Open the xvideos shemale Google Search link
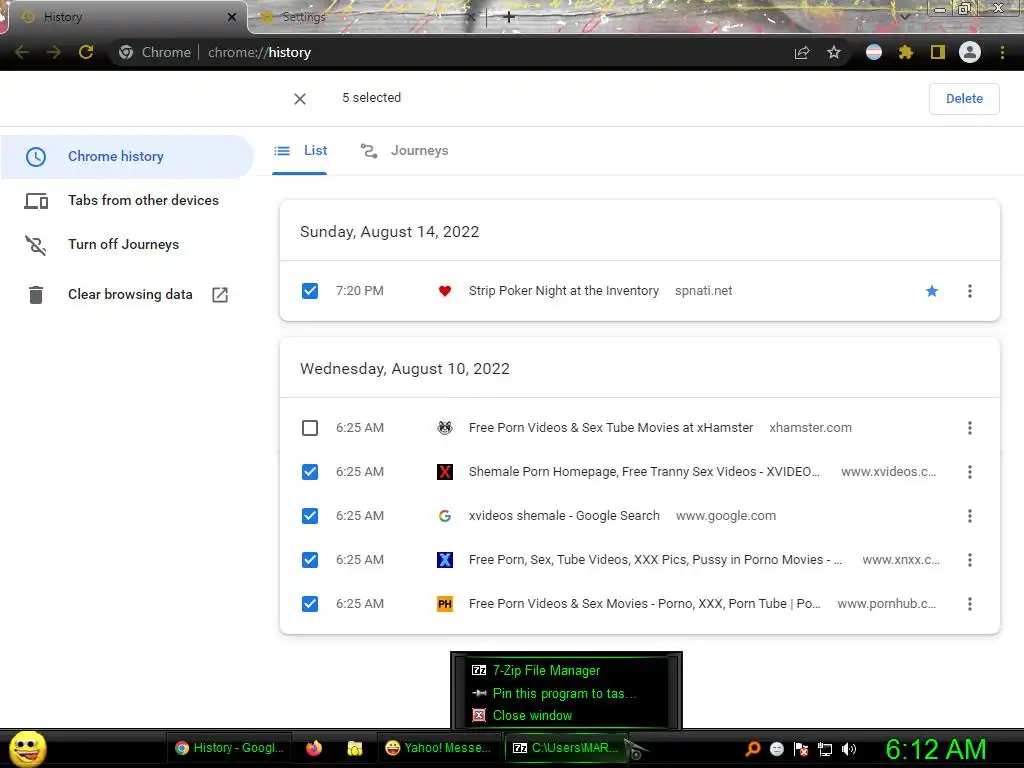The image size is (1024, 768). (564, 516)
